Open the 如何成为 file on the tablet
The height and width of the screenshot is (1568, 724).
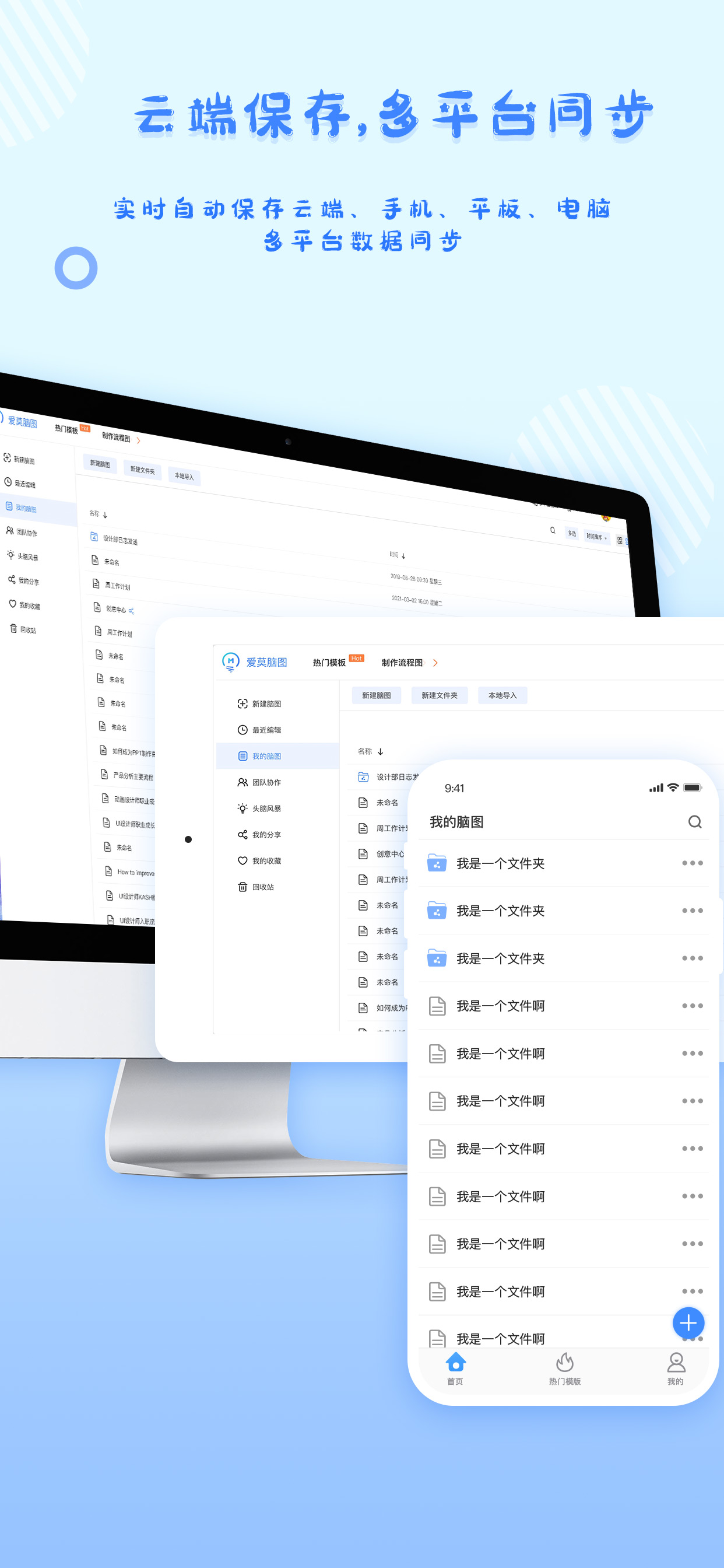click(384, 1008)
